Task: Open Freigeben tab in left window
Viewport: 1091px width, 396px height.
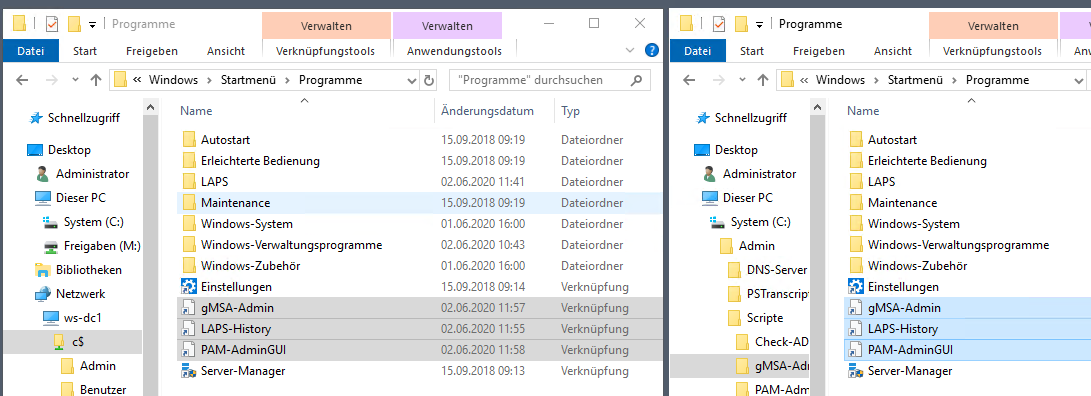Action: point(152,51)
